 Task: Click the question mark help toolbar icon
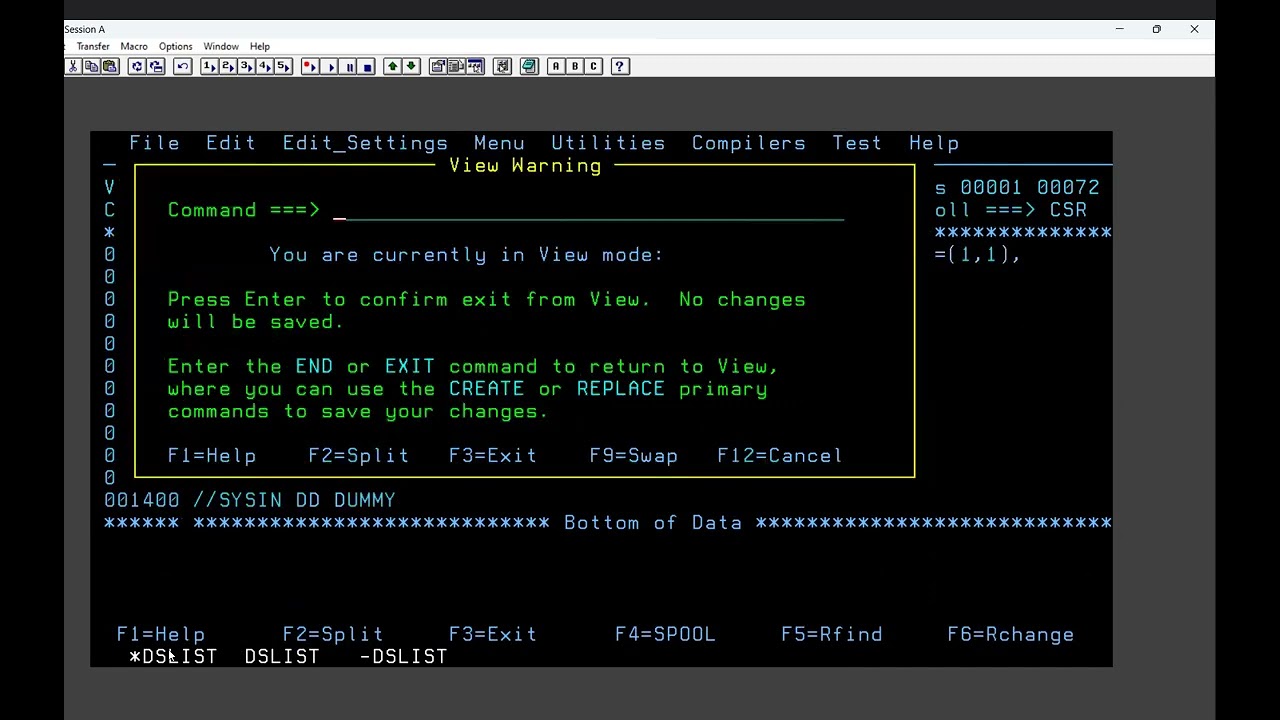click(x=620, y=66)
